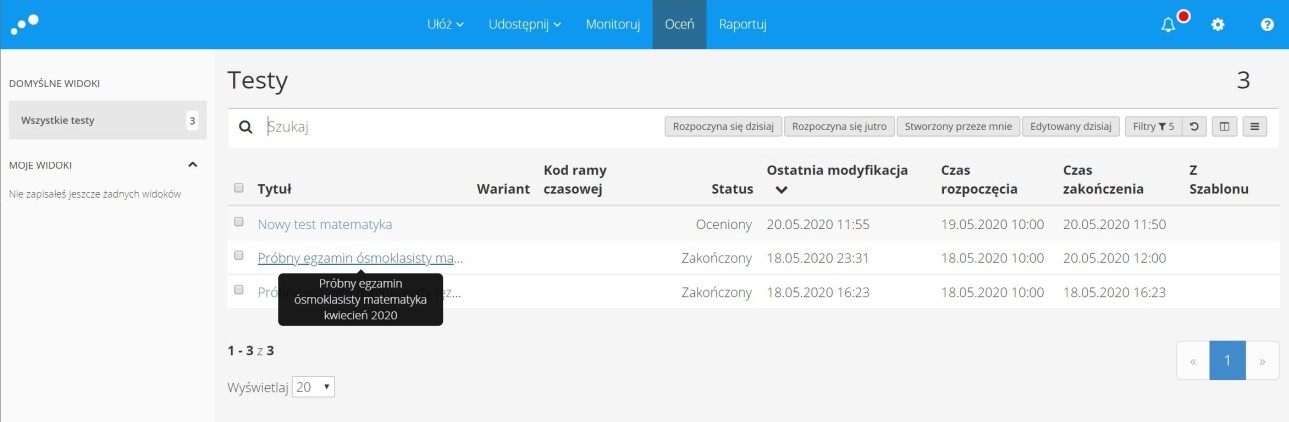The height and width of the screenshot is (422, 1289).
Task: Apply Edytowany dzisiaj filter
Action: tap(1071, 127)
